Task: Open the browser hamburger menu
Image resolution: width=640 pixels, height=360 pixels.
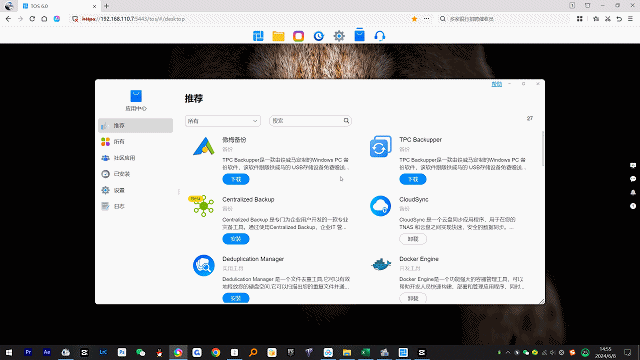Action: [x=630, y=19]
